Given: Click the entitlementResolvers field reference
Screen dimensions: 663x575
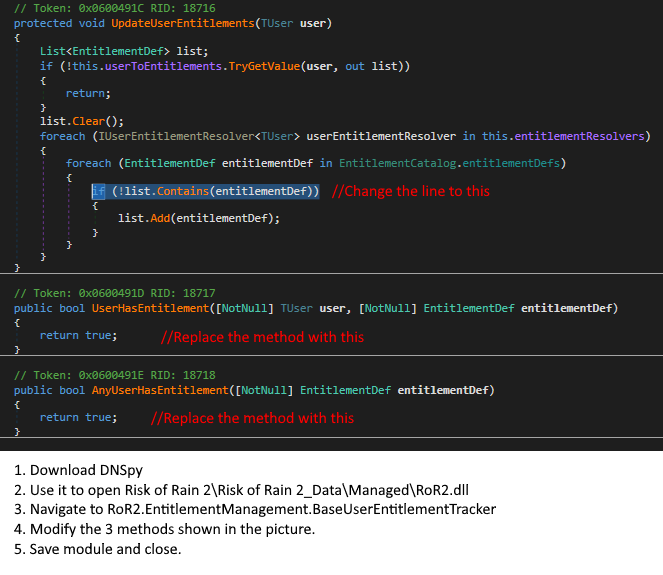Looking at the screenshot, I should (x=579, y=137).
